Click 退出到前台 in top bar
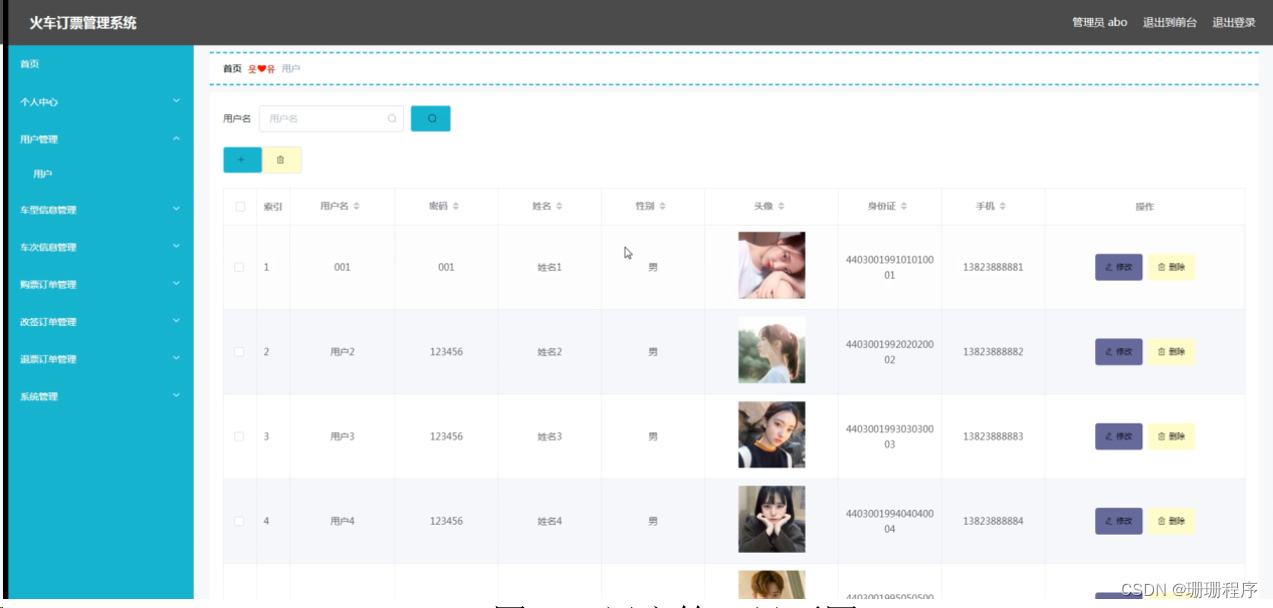Screen dimensions: 1273x608 pyautogui.click(x=1170, y=23)
